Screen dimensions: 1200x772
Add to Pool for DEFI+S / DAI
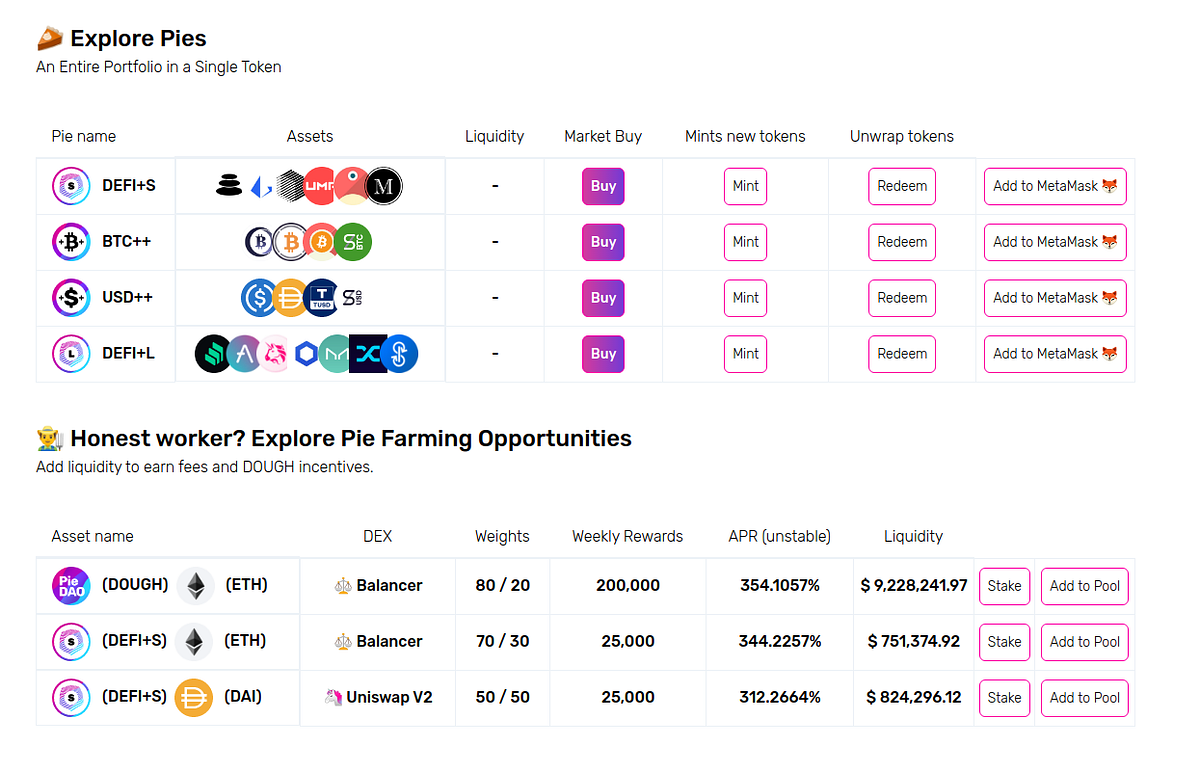1085,698
